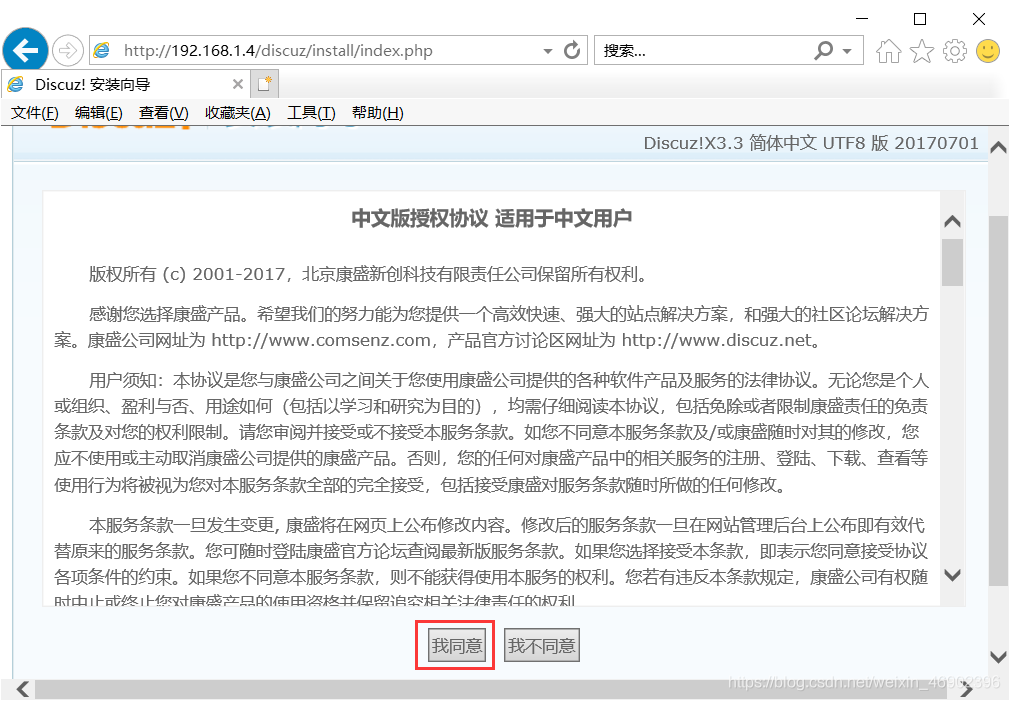Click page vertical scrollbar down arrow

[x=998, y=657]
